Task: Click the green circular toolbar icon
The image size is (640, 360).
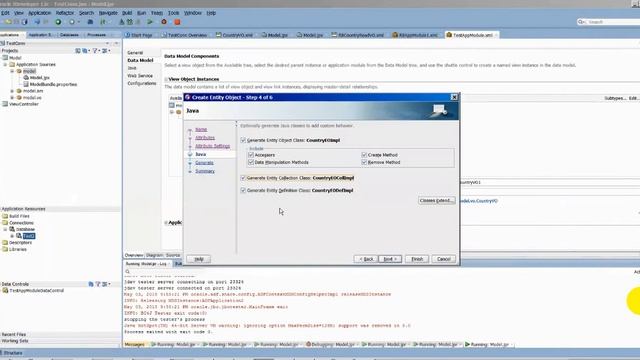Action: coord(58,22)
